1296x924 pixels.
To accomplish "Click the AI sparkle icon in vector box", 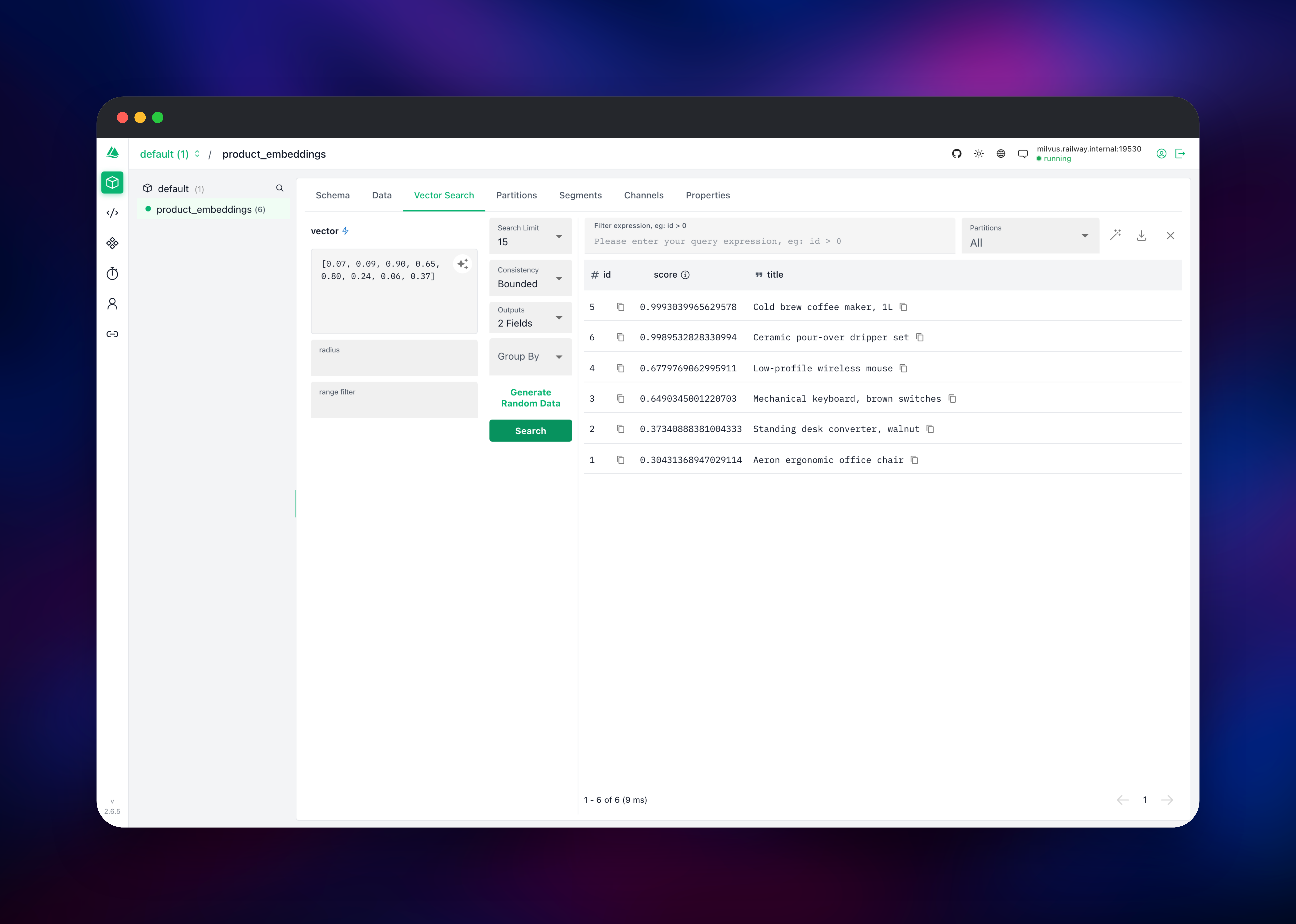I will pos(463,264).
